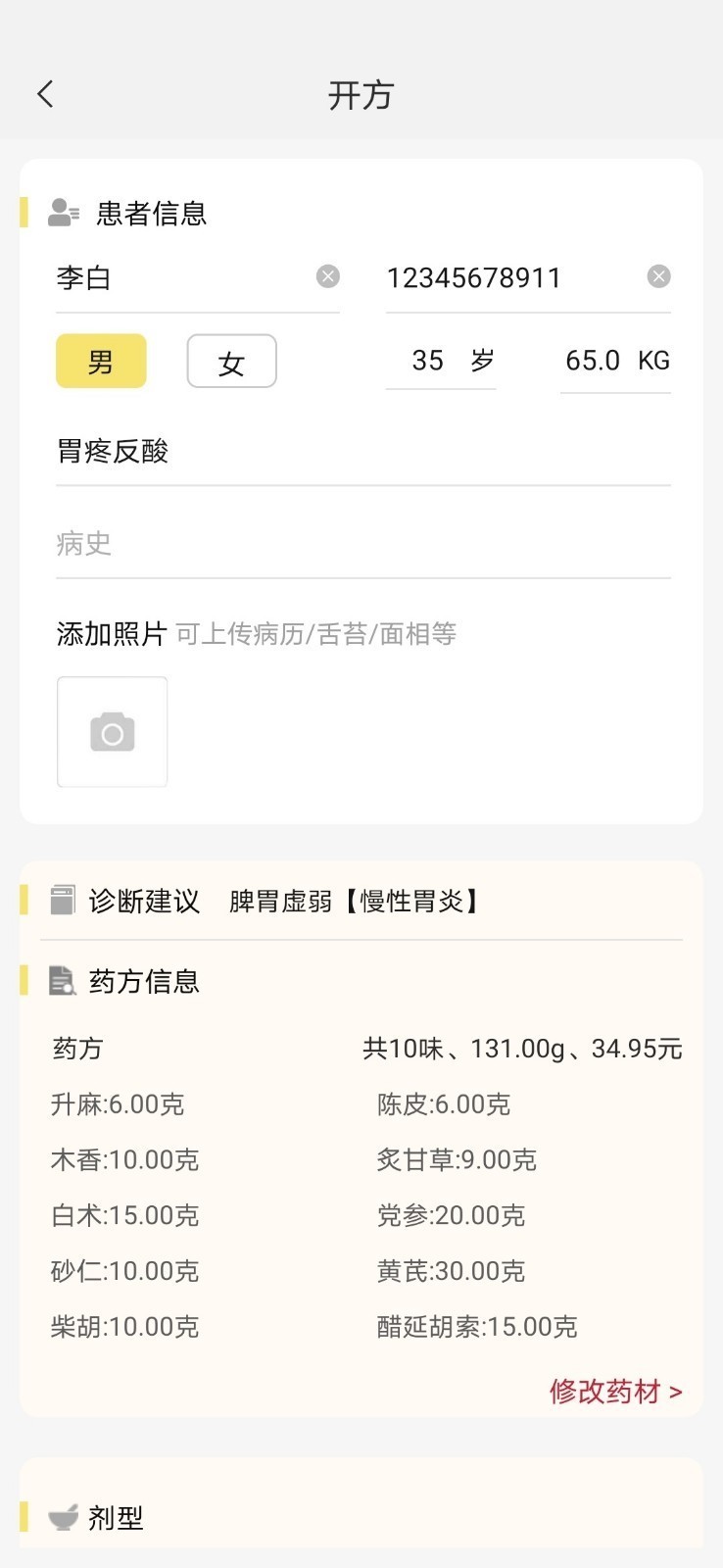Tap the diagnosis 脾胃虚弱【慢性胃炎】 text
The width and height of the screenshot is (723, 1568).
355,901
